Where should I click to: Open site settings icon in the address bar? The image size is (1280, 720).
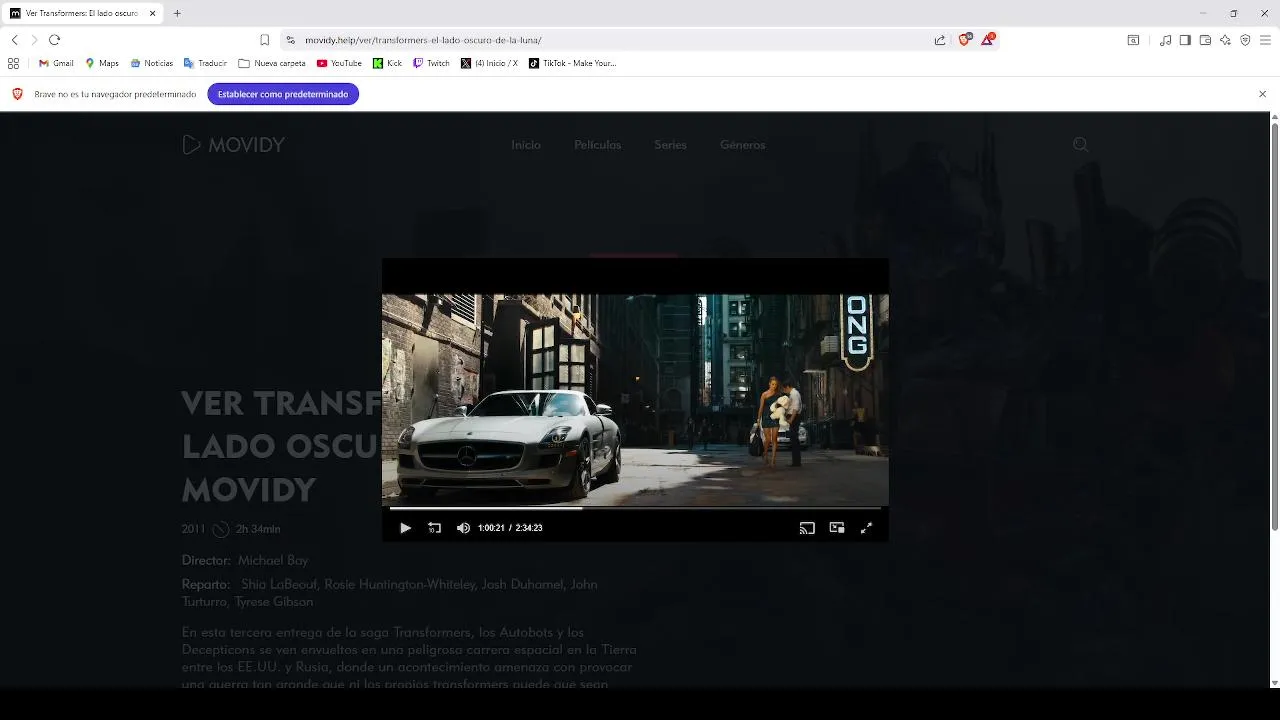(x=290, y=40)
